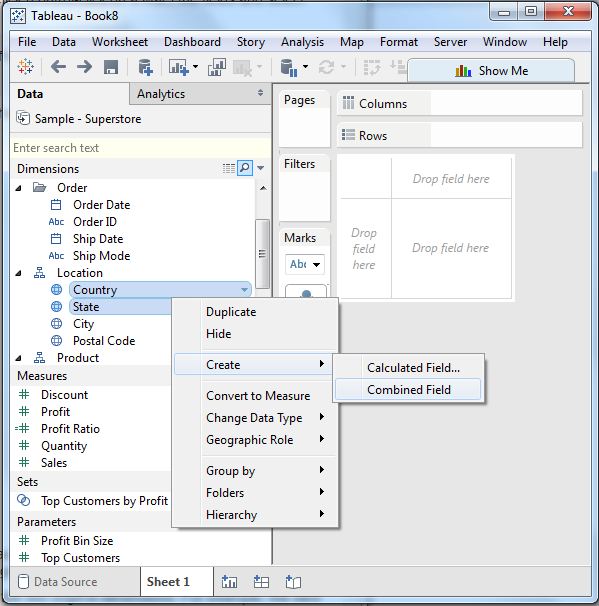
Task: Toggle the view data grid icon in Dimensions header
Action: 229,168
